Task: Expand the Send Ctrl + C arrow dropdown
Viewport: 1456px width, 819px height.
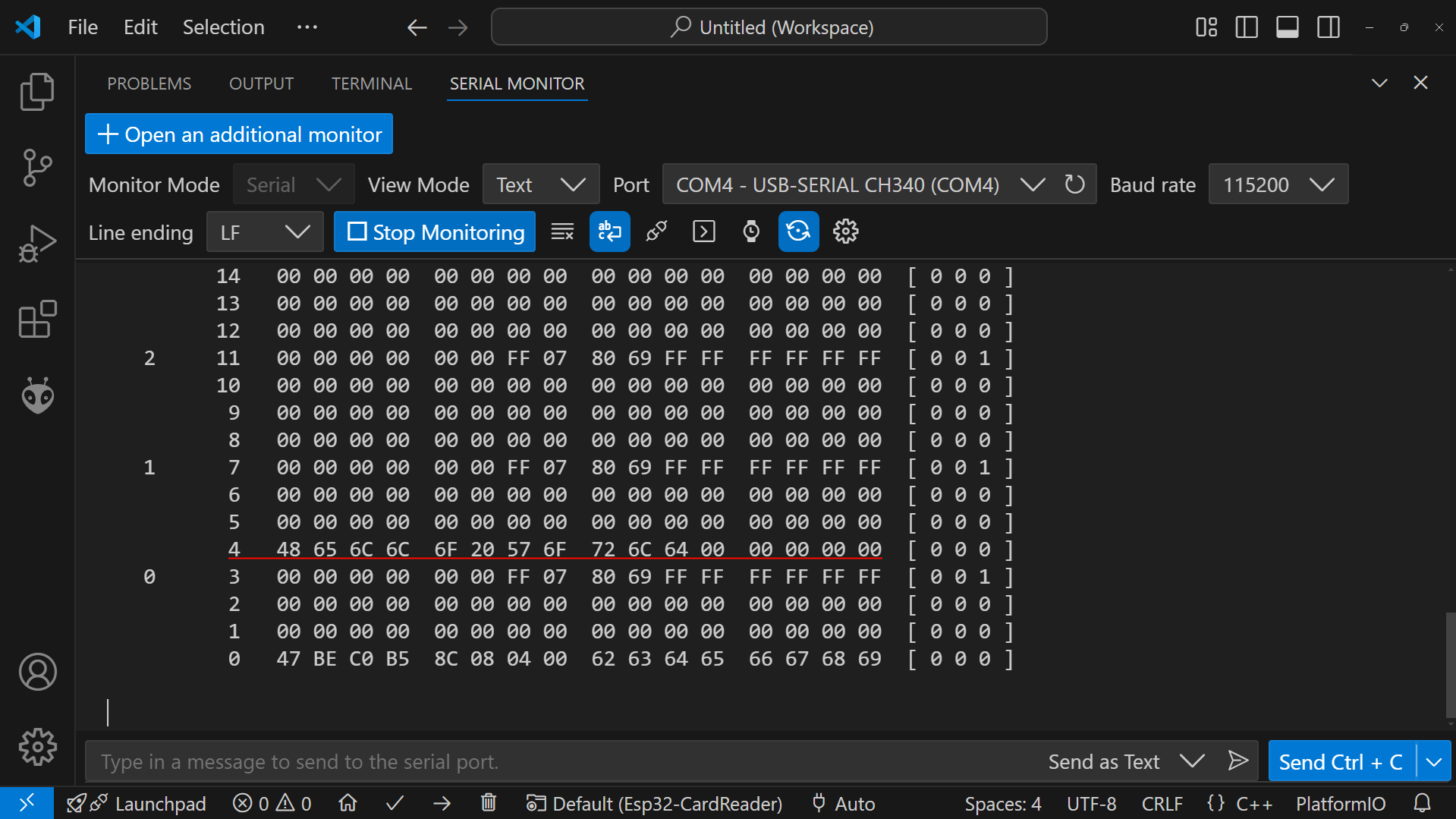Action: pos(1434,761)
